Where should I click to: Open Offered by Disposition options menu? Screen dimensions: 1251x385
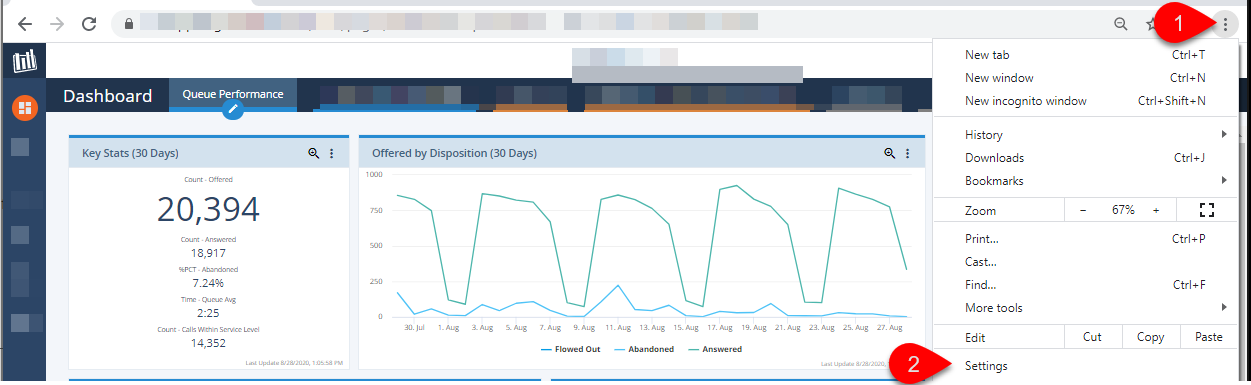tap(908, 153)
